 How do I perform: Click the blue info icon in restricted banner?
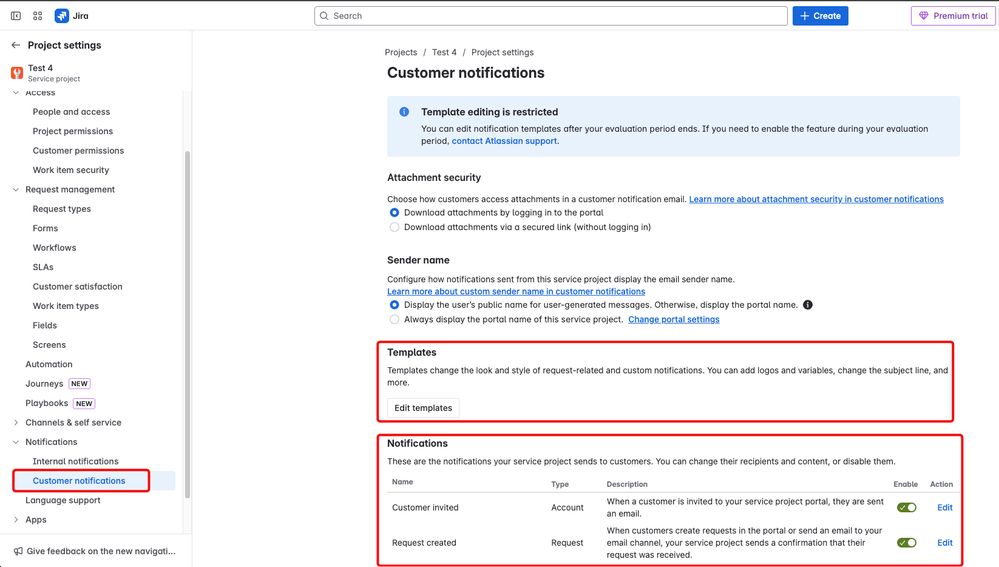404,111
